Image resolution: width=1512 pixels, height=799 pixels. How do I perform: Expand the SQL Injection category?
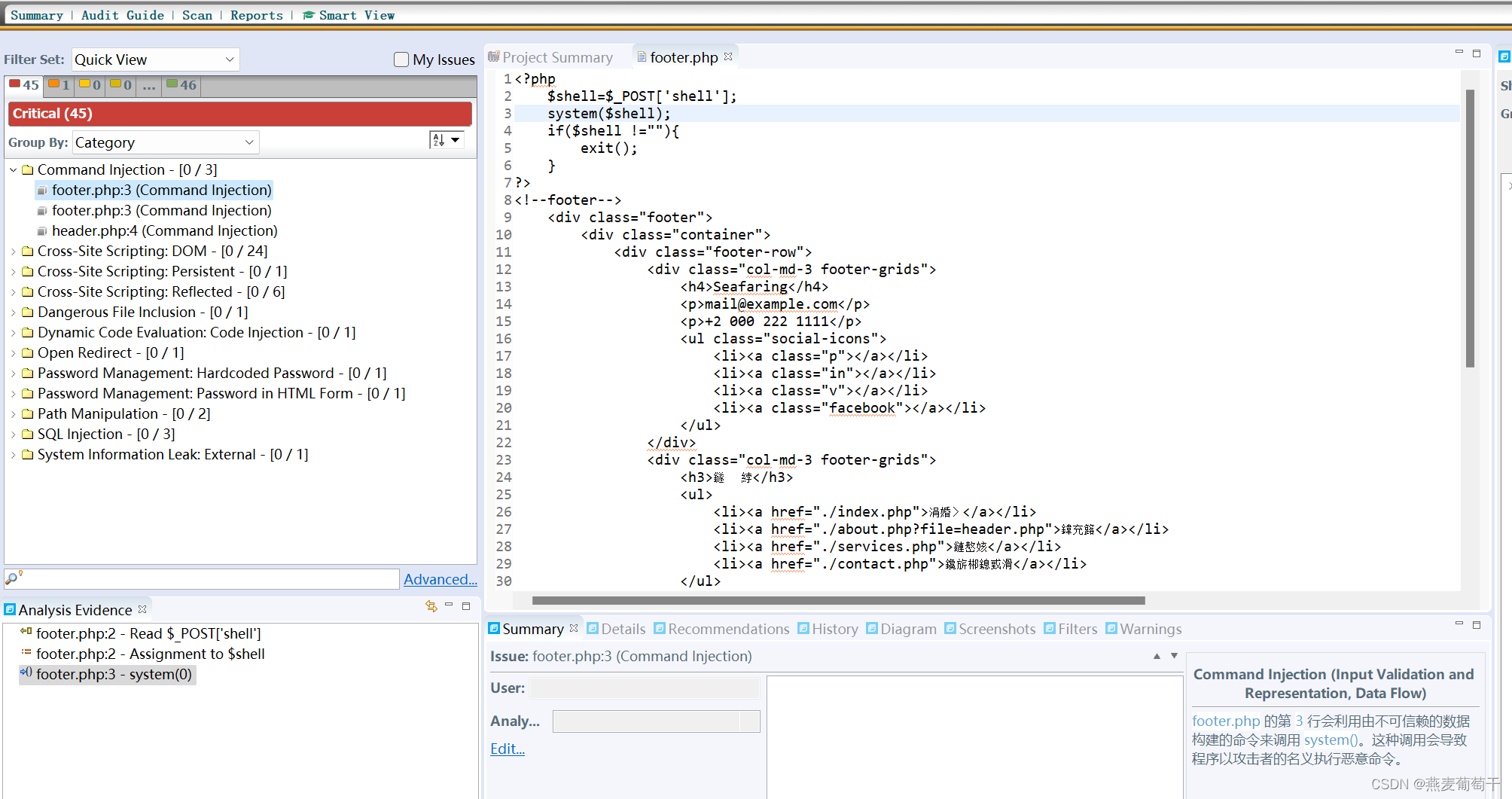[13, 435]
